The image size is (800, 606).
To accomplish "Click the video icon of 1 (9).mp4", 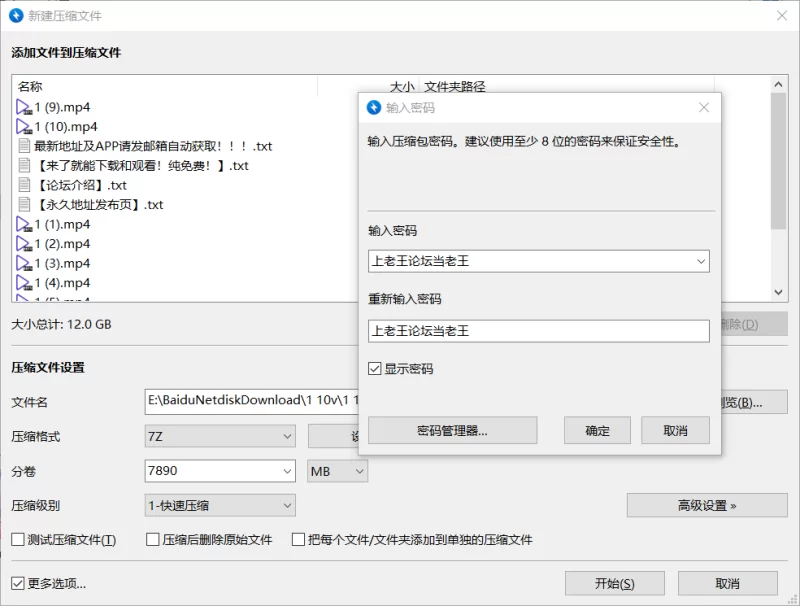I will tap(24, 107).
